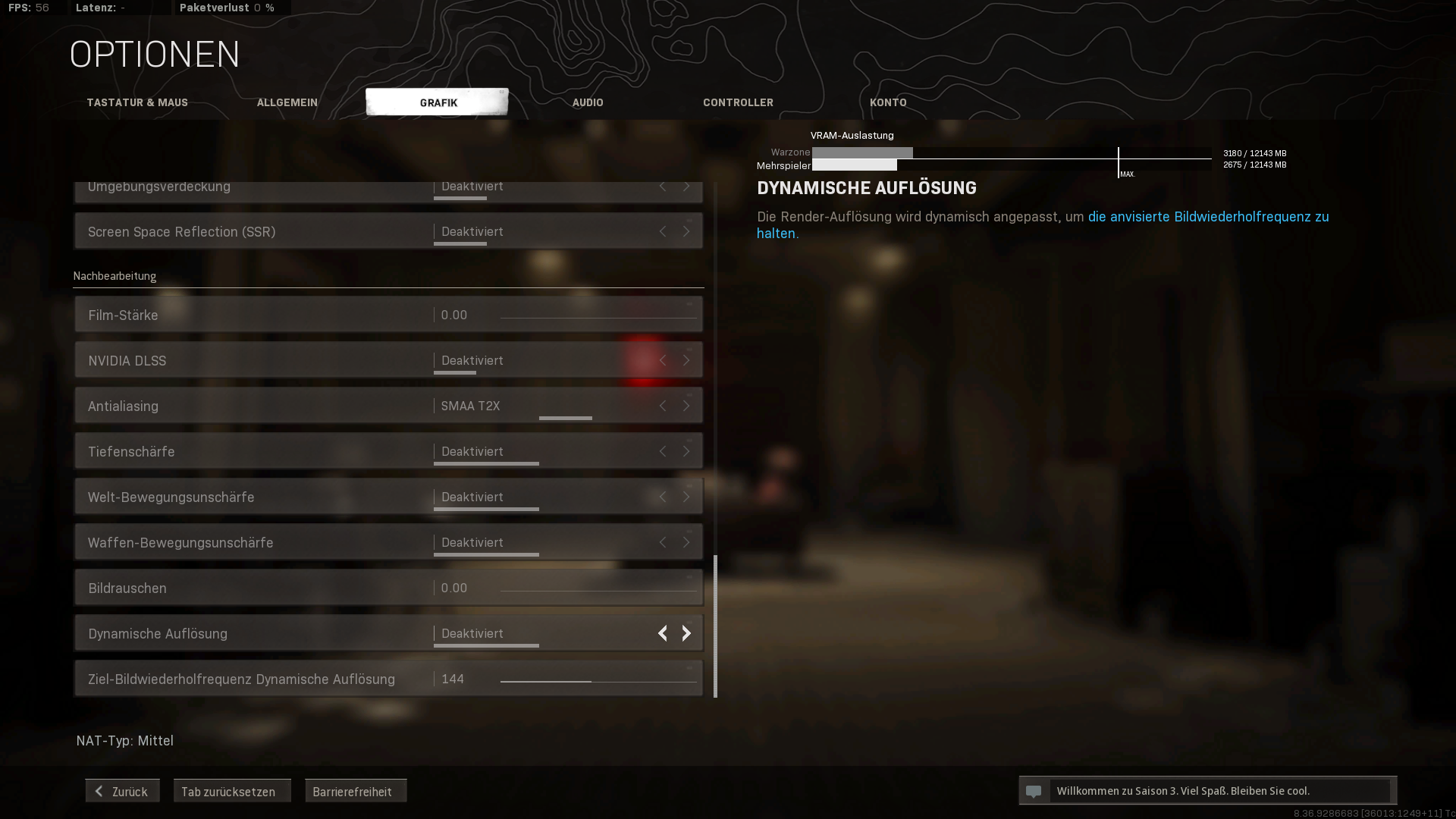
Task: Switch to the Audio tab
Action: click(x=588, y=102)
